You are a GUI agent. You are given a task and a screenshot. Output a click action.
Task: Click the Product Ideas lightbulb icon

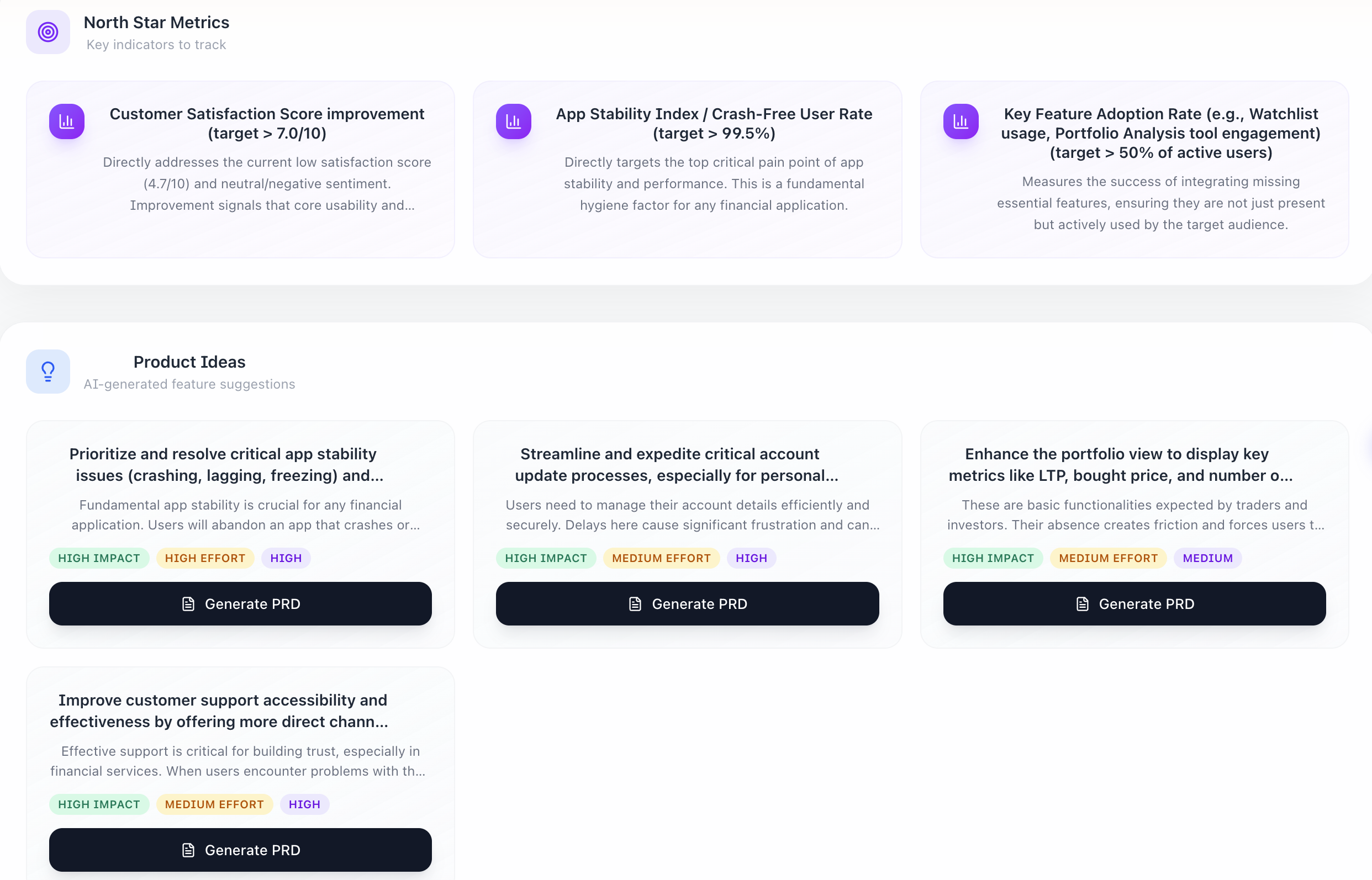[48, 371]
